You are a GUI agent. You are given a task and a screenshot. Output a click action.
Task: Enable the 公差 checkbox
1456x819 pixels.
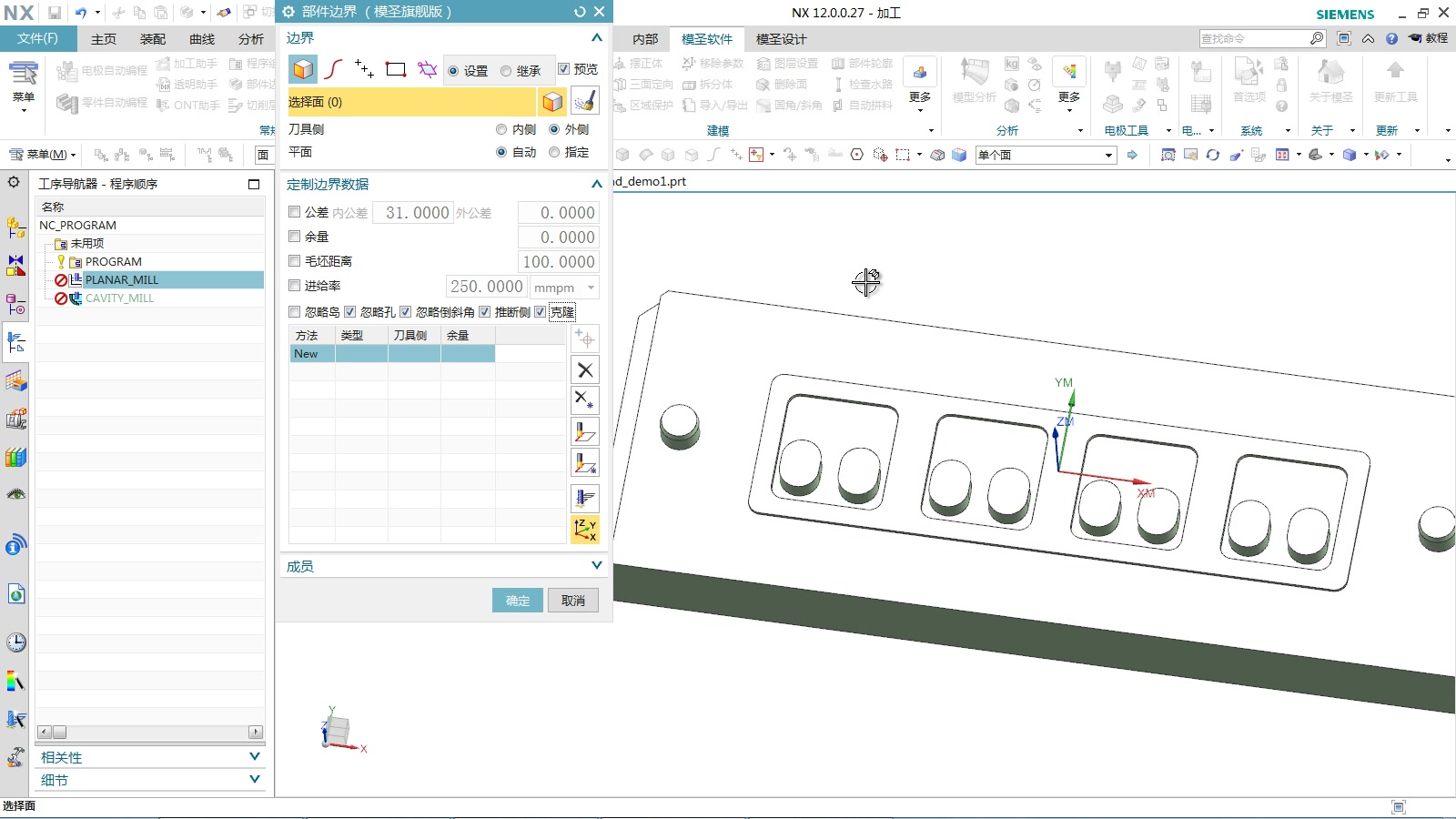(x=294, y=212)
